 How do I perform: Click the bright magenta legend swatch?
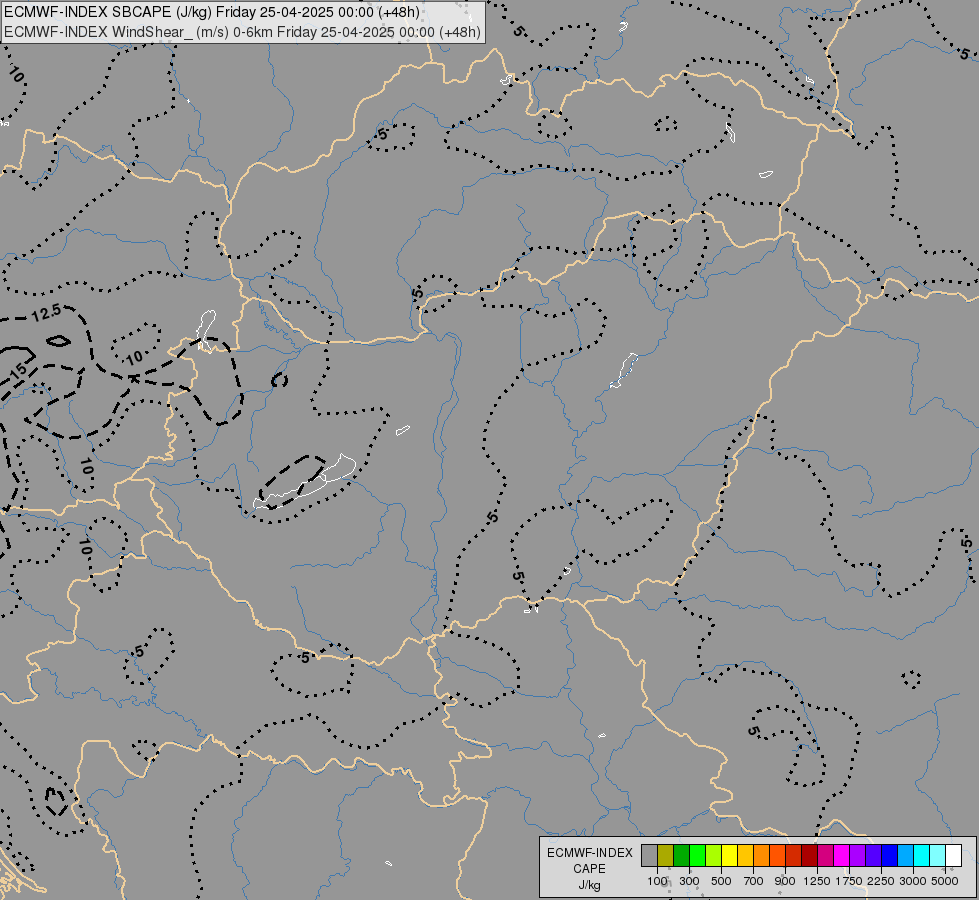click(841, 855)
